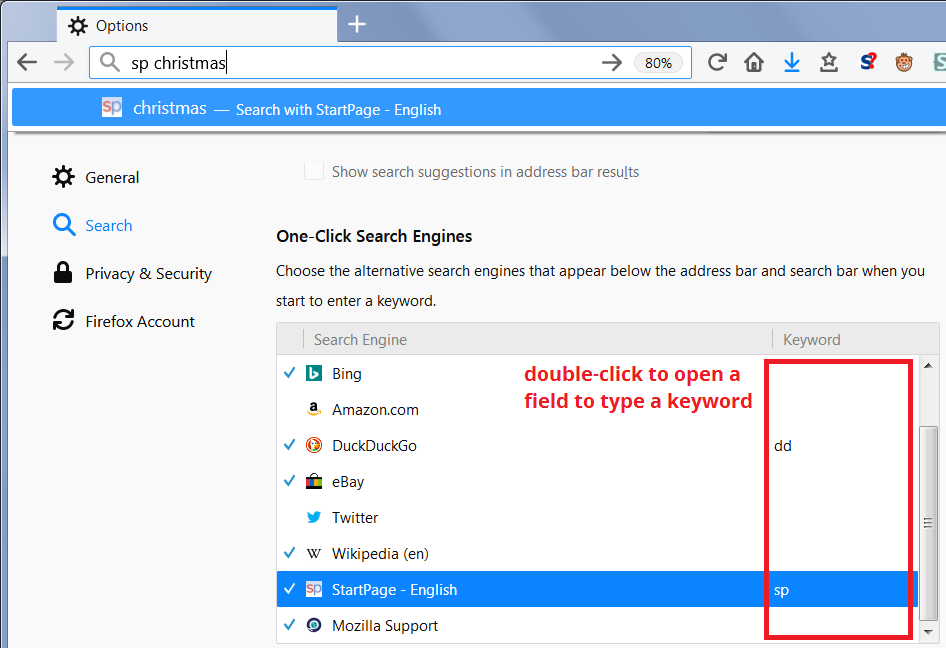Click the StartPage sp icon in list
This screenshot has width=946, height=648.
click(x=314, y=589)
